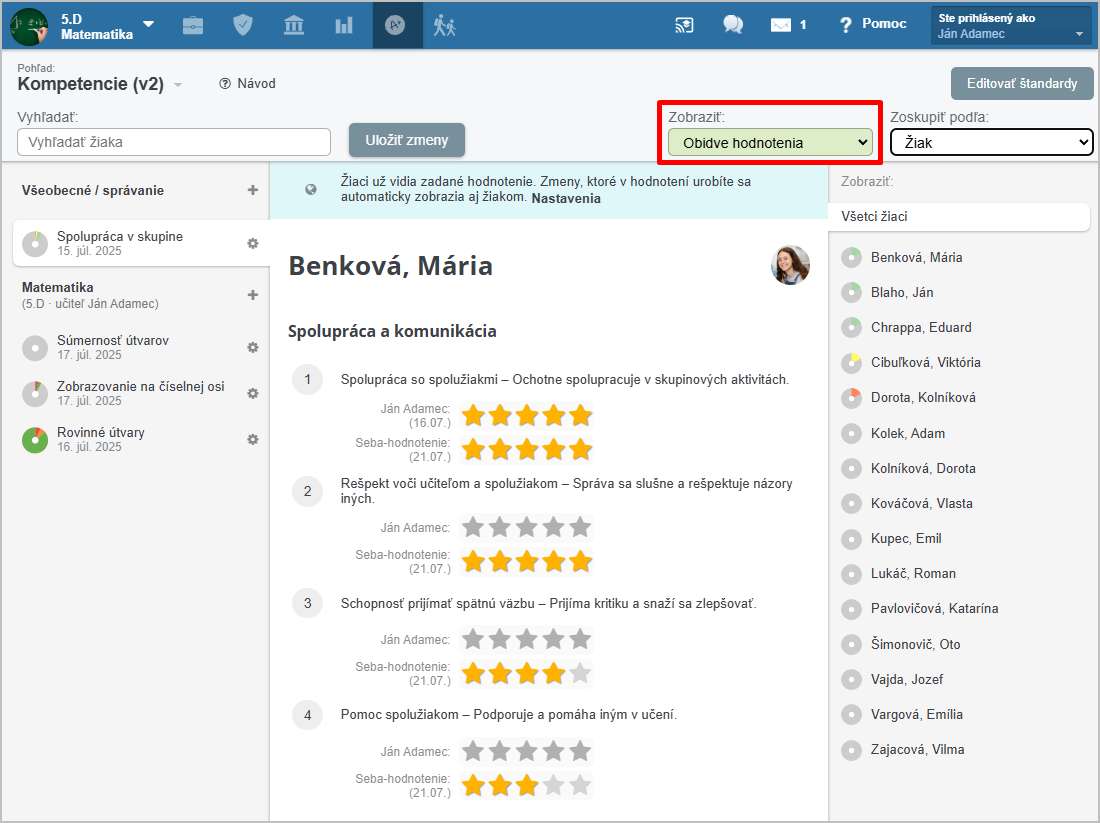Open settings gear for Rovinné útvary
Screen dimensions: 1100x823
pyautogui.click(x=253, y=439)
